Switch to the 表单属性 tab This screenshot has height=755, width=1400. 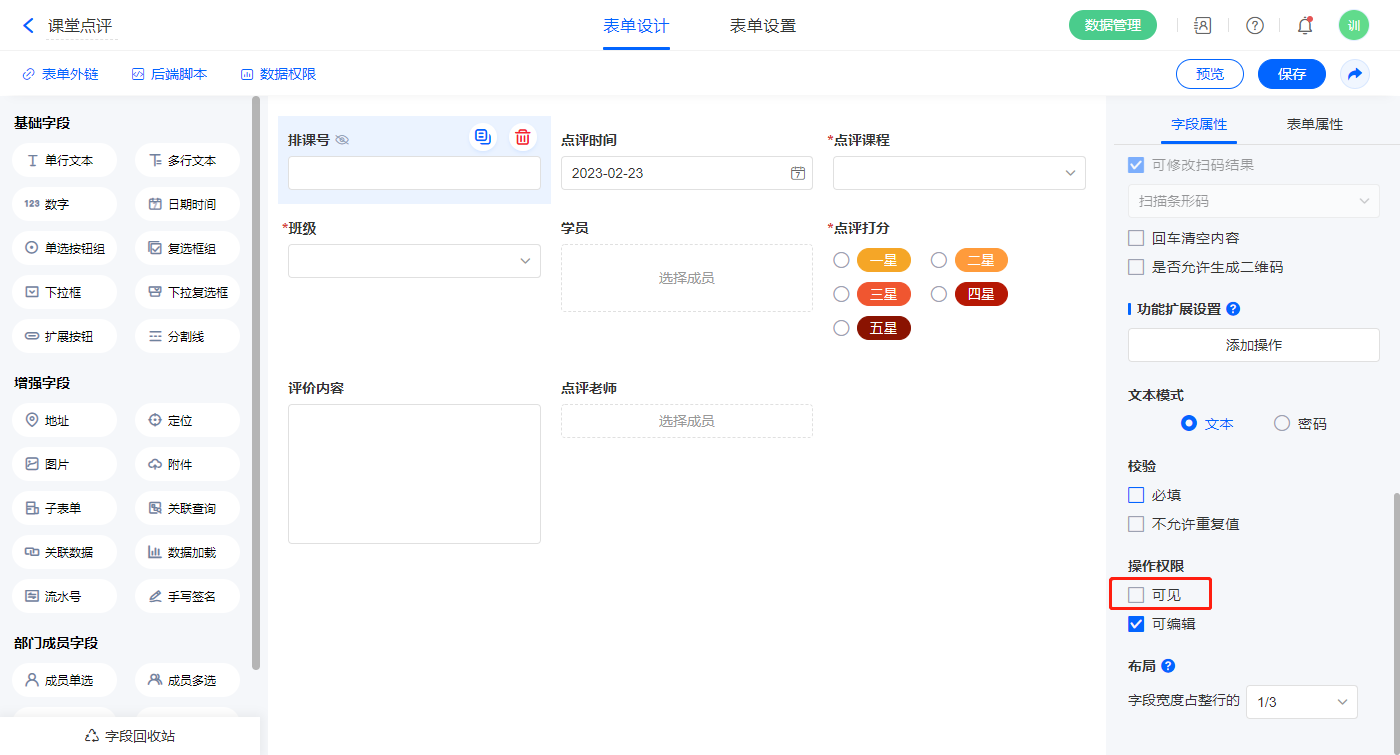(x=1314, y=124)
